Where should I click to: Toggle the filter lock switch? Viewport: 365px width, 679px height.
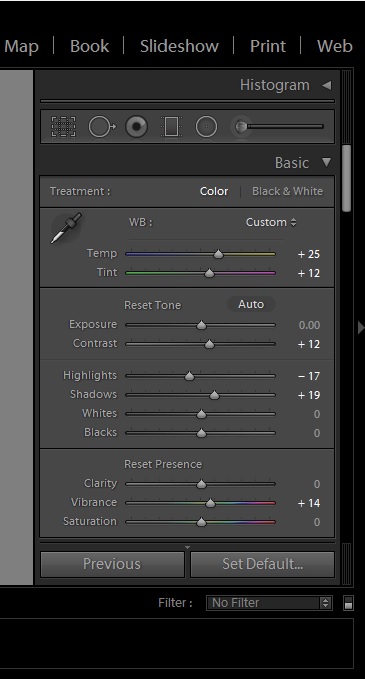348,603
